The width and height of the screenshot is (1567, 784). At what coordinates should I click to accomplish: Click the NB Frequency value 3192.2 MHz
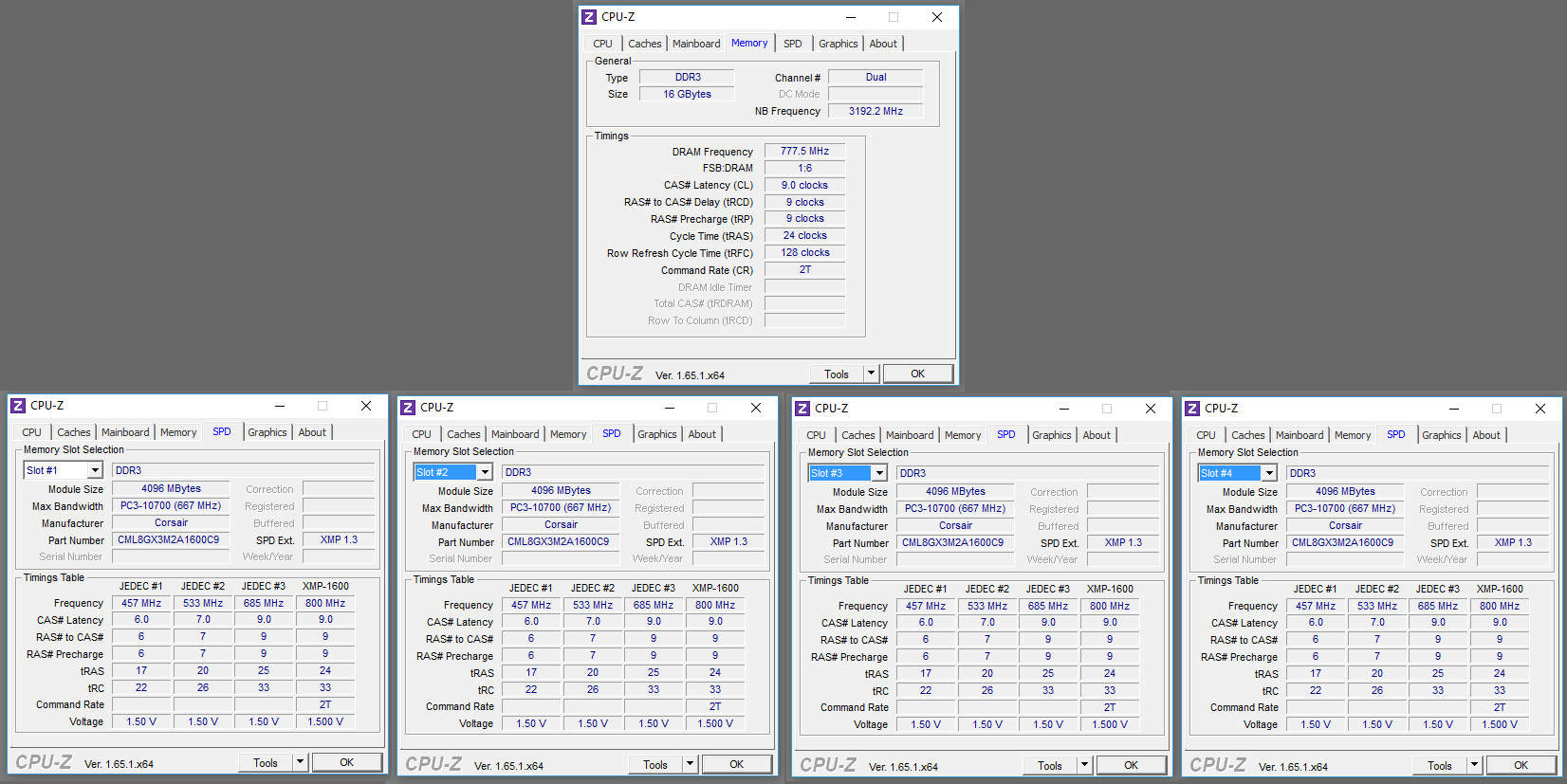point(876,111)
